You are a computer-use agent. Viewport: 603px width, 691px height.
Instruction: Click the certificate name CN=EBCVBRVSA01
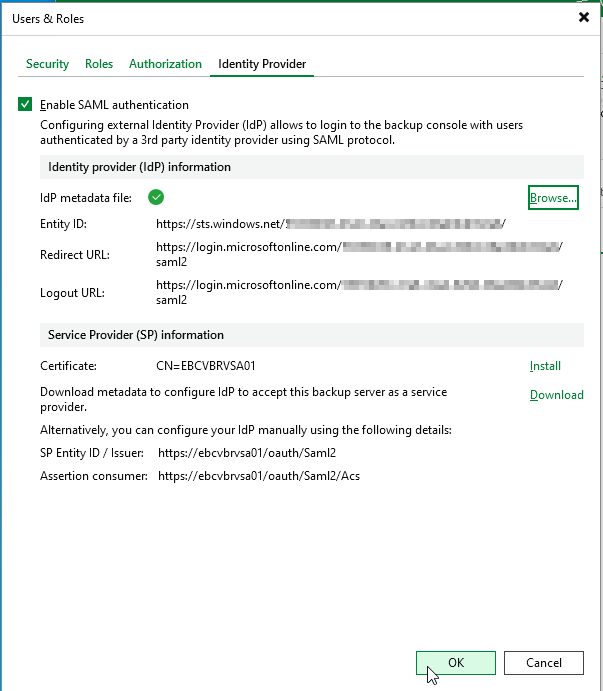pyautogui.click(x=213, y=366)
